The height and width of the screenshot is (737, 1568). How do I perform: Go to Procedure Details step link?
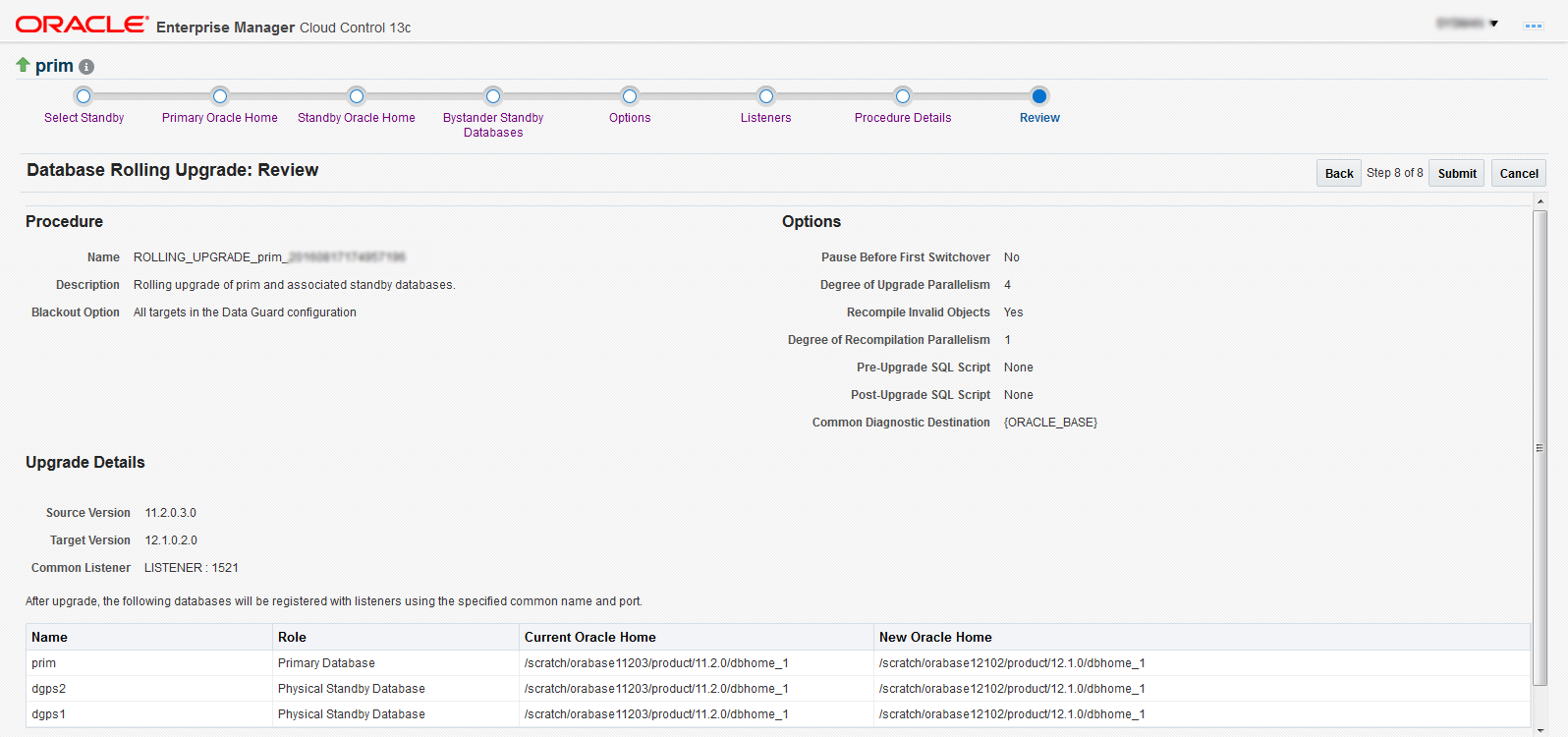pyautogui.click(x=903, y=118)
